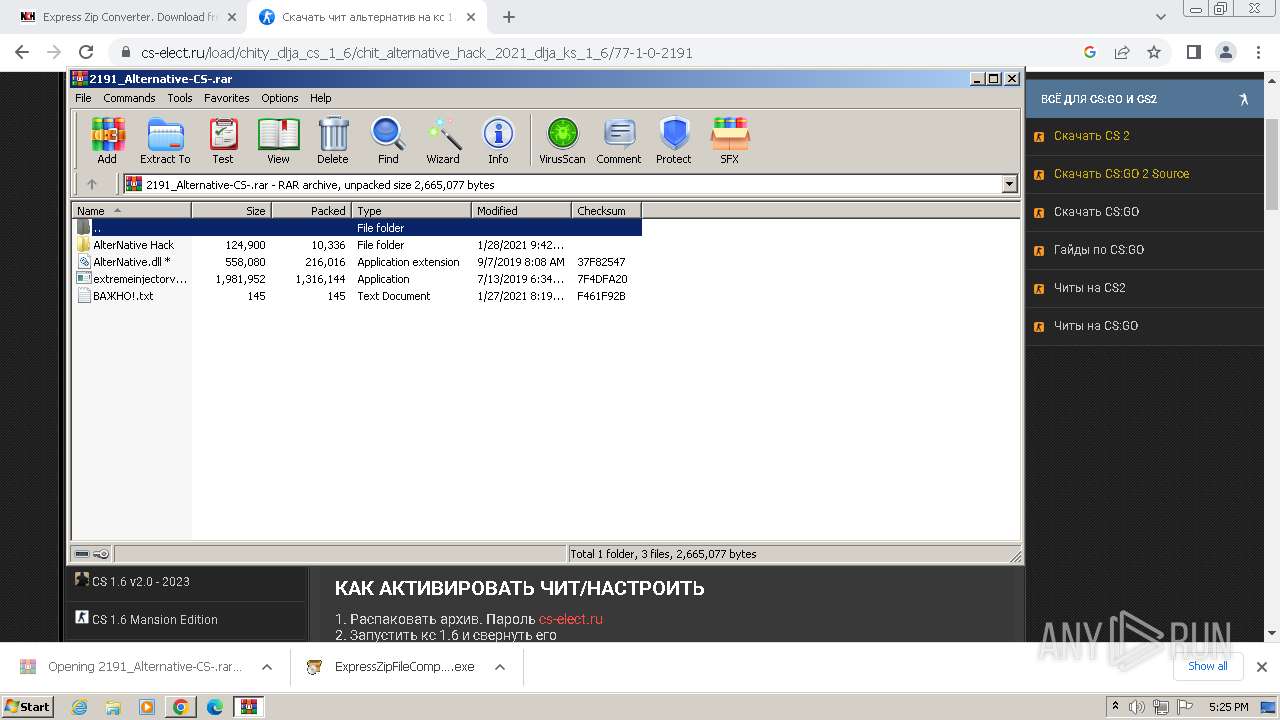The width and height of the screenshot is (1280, 720).
Task: Launch the Wizard tool
Action: click(x=443, y=141)
